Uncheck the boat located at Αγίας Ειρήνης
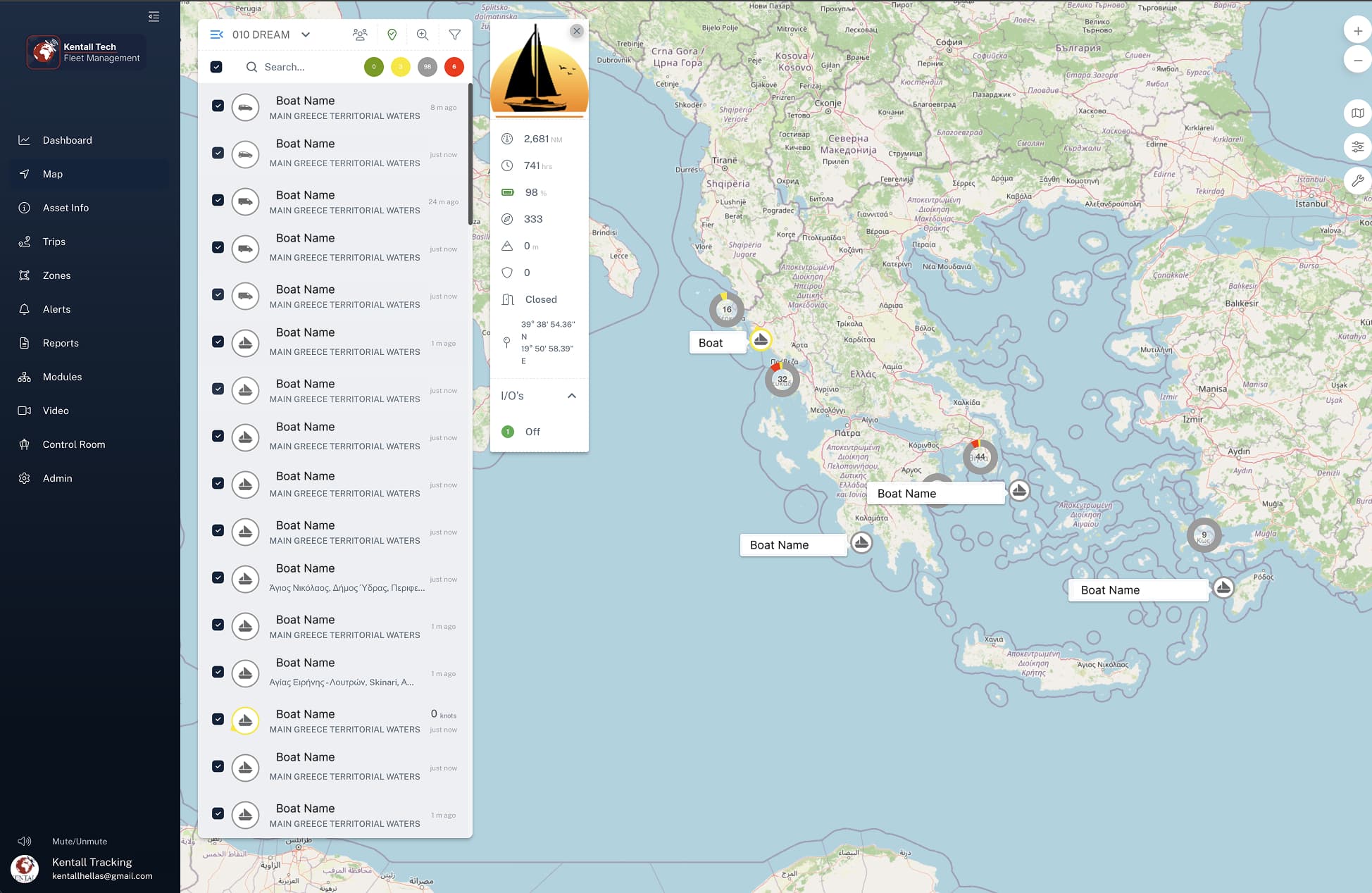1372x893 pixels. tap(218, 672)
